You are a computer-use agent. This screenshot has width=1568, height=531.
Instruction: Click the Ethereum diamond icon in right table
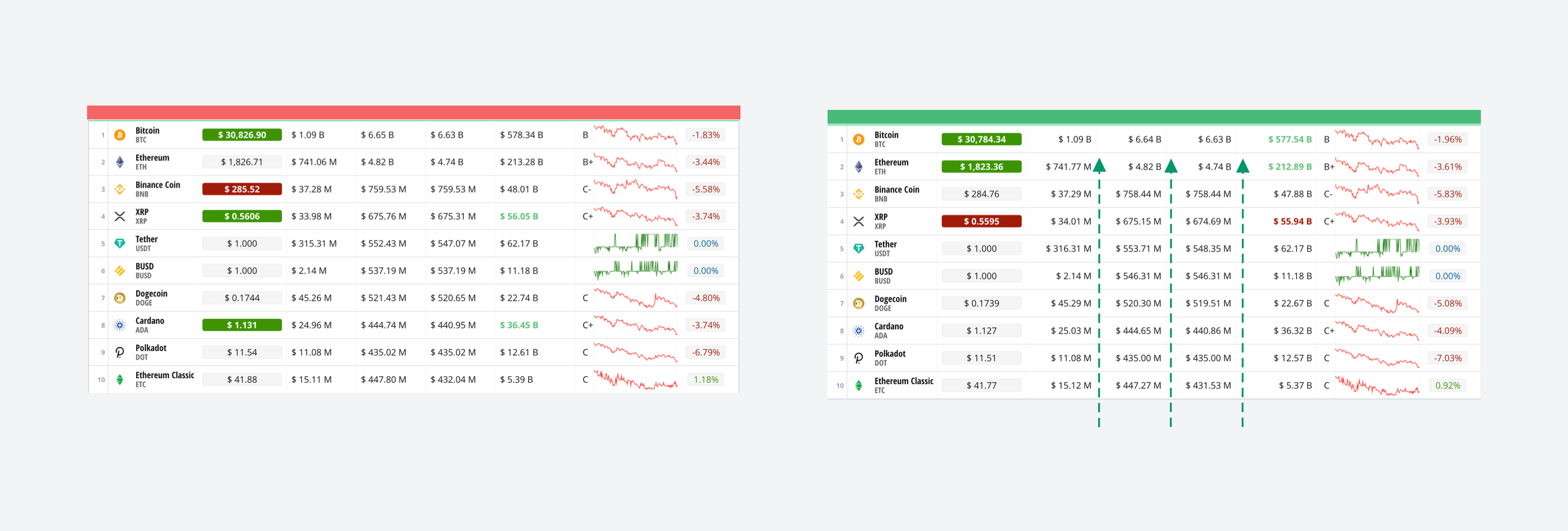[x=859, y=167]
